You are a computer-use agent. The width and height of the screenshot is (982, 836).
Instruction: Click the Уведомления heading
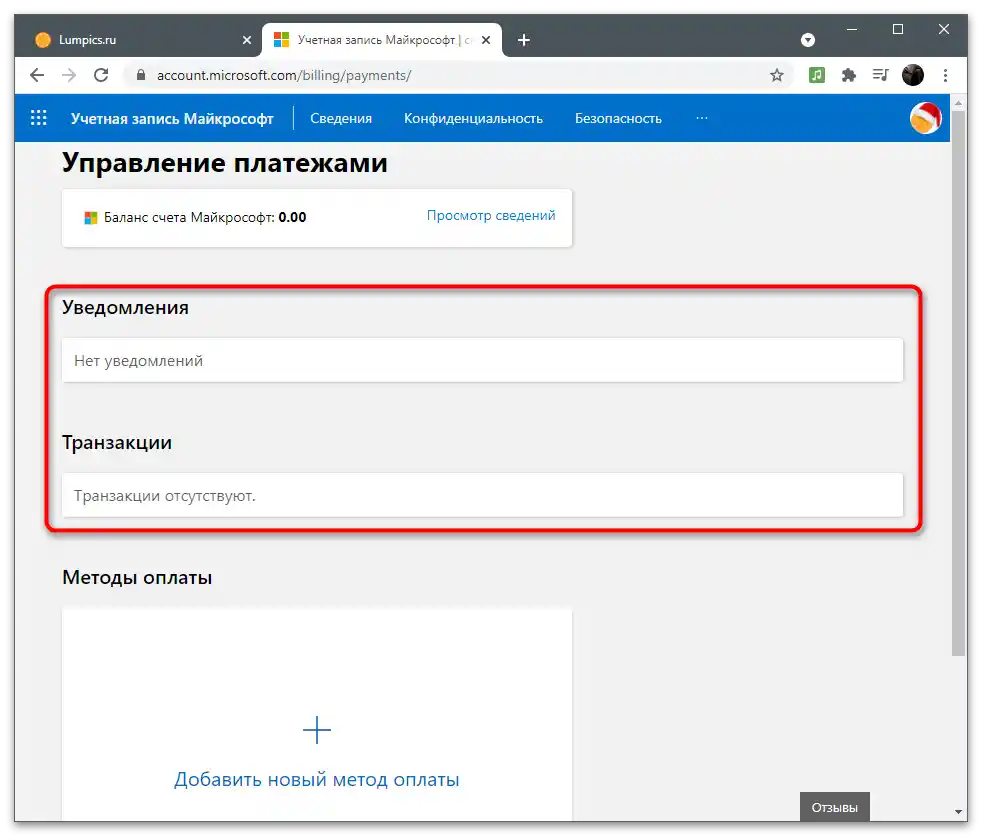click(x=125, y=307)
